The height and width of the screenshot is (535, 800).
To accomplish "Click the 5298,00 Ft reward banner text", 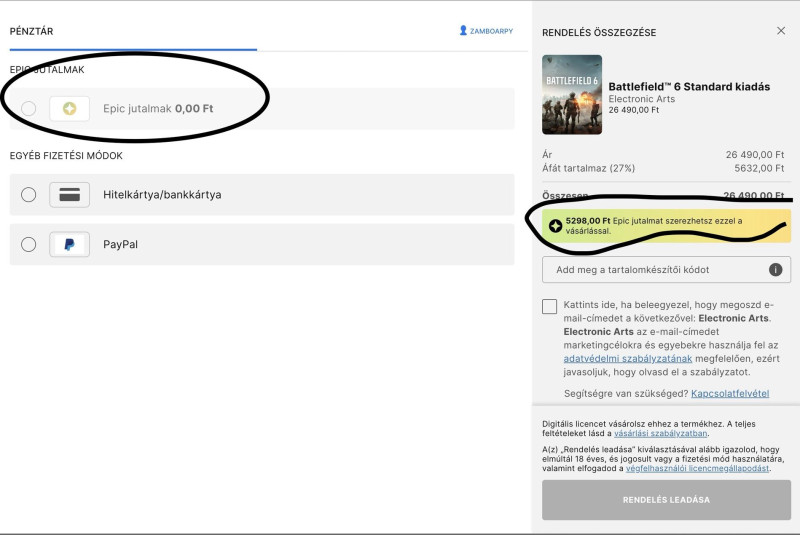I will pyautogui.click(x=654, y=226).
